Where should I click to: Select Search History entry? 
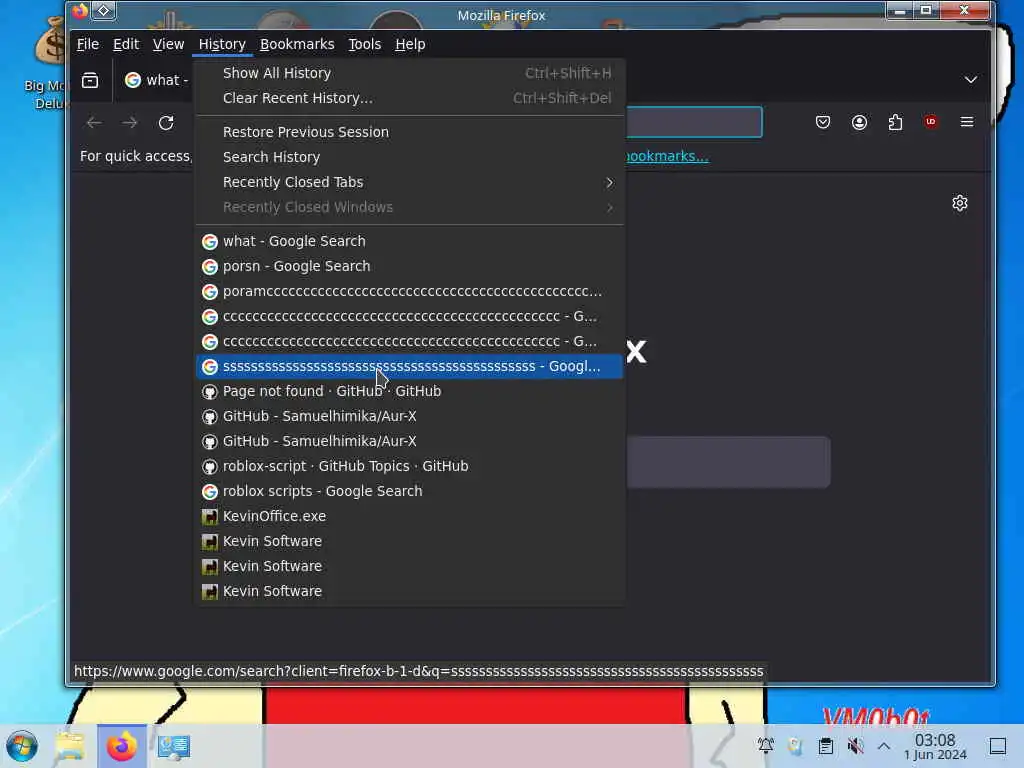click(409, 157)
